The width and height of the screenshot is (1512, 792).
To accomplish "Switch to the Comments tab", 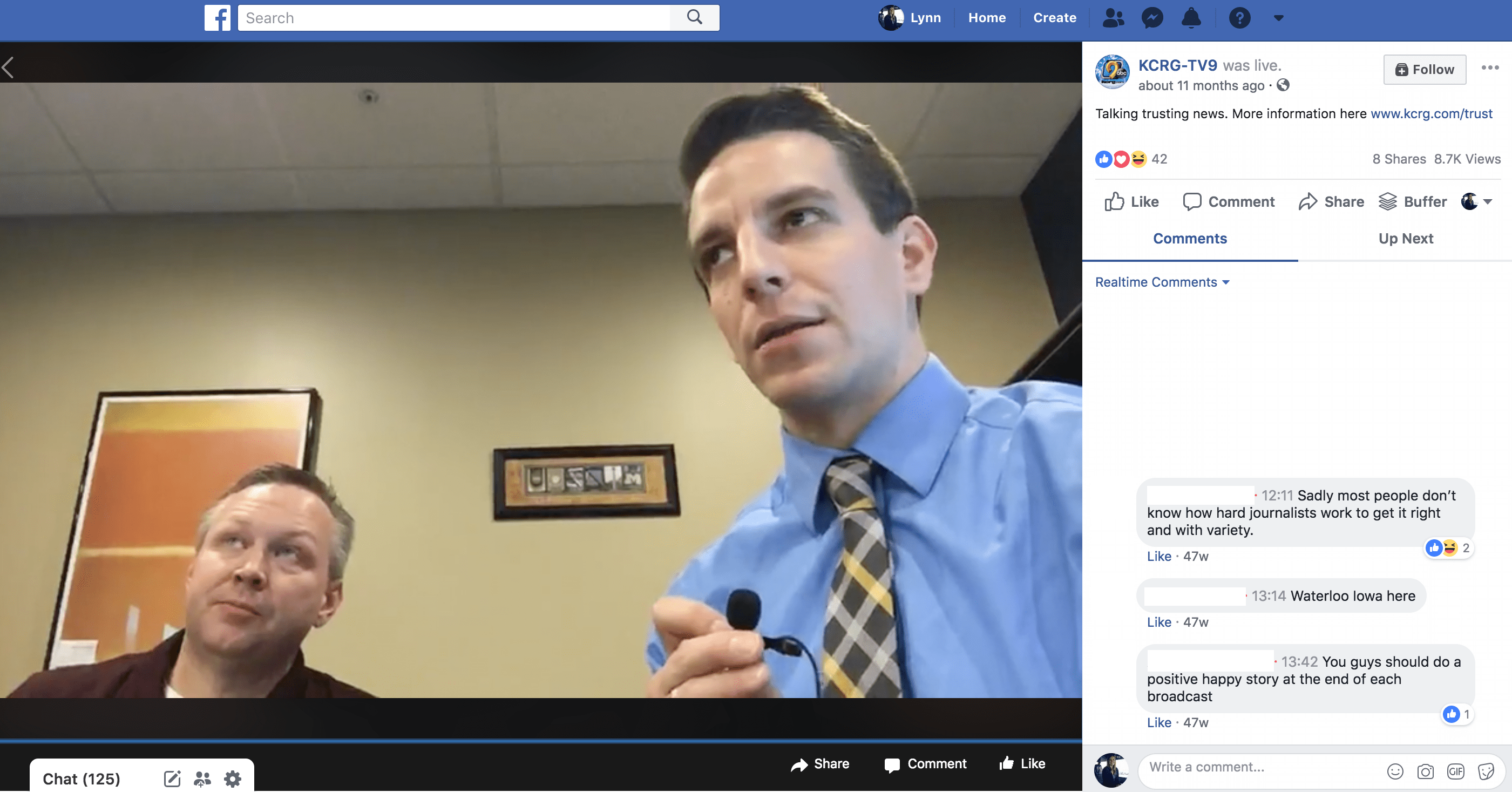I will click(x=1190, y=239).
